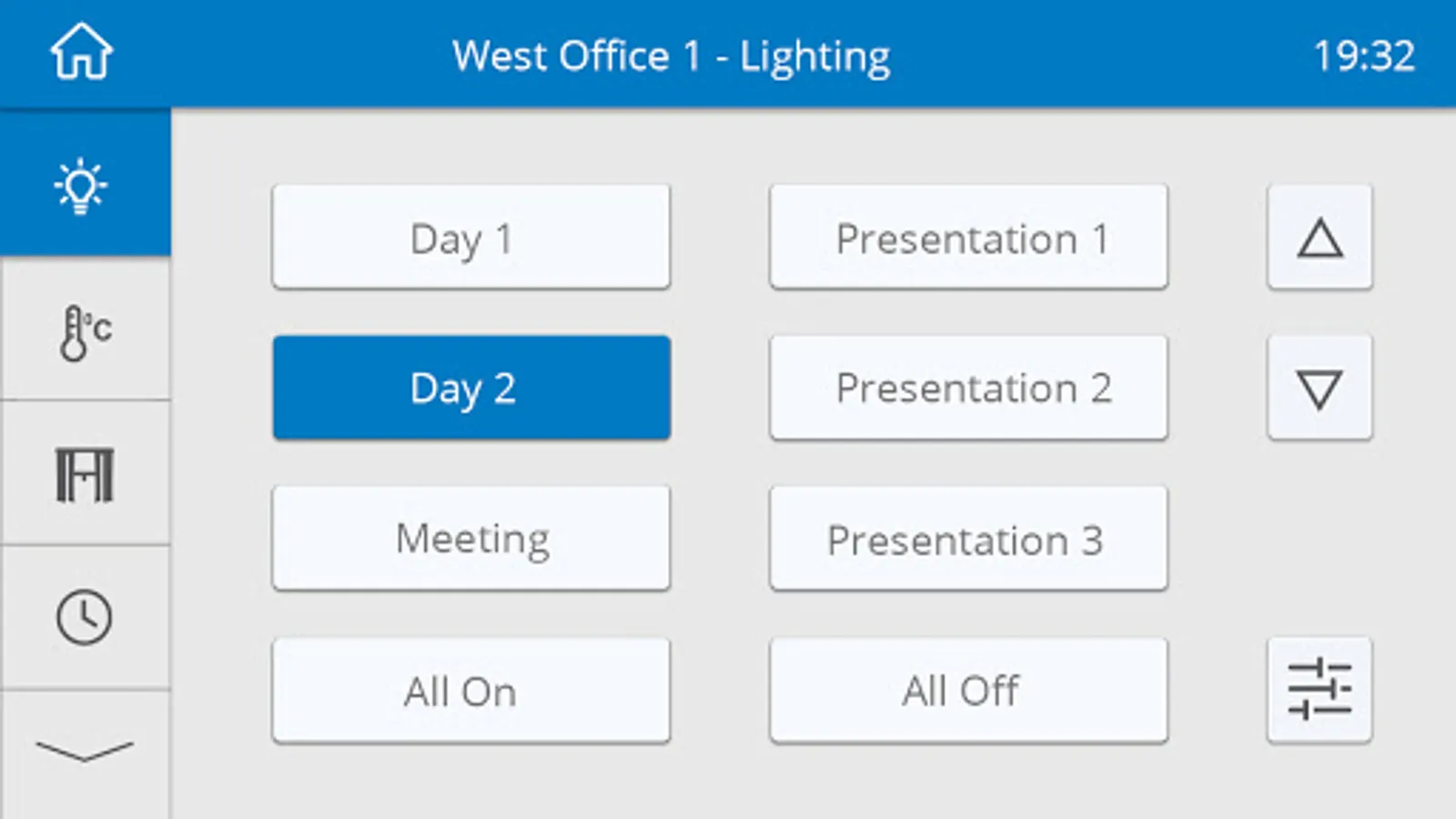Activate the Day 1 lighting scene
Screen dimensions: 1456x819
pos(470,238)
